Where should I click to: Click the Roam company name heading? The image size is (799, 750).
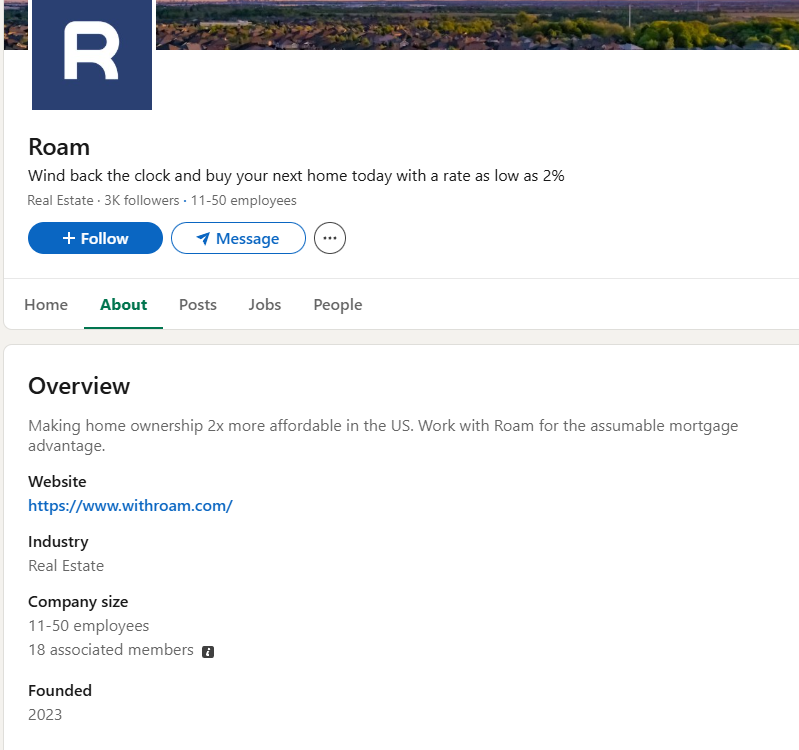[x=59, y=147]
